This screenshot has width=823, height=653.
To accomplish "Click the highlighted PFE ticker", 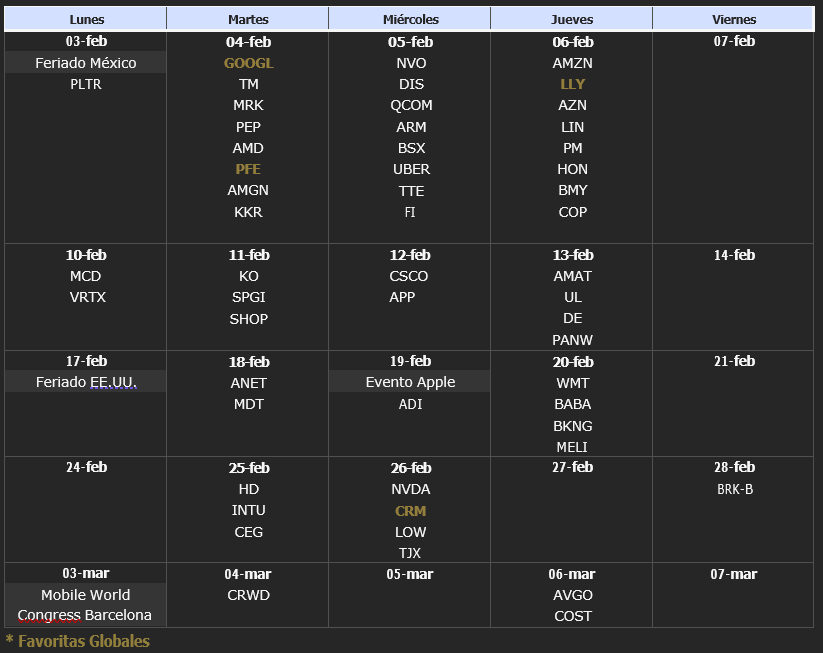I will (x=248, y=169).
